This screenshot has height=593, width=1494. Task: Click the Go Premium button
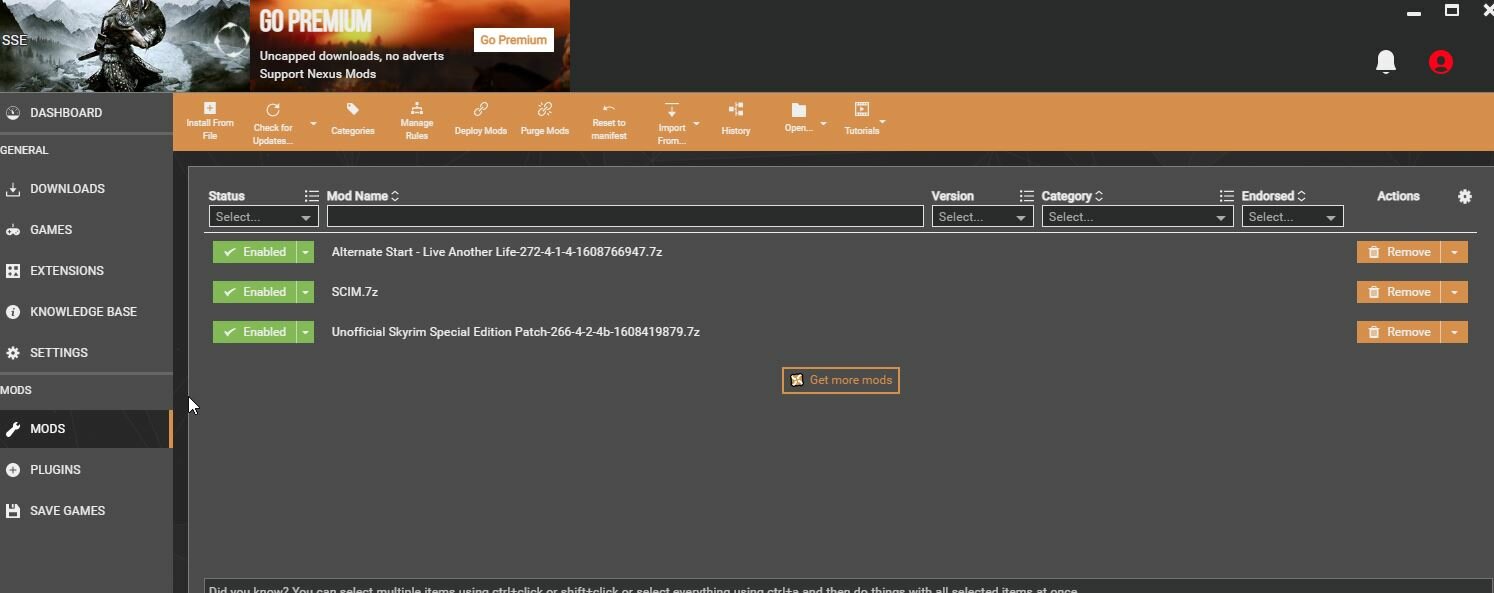point(513,40)
